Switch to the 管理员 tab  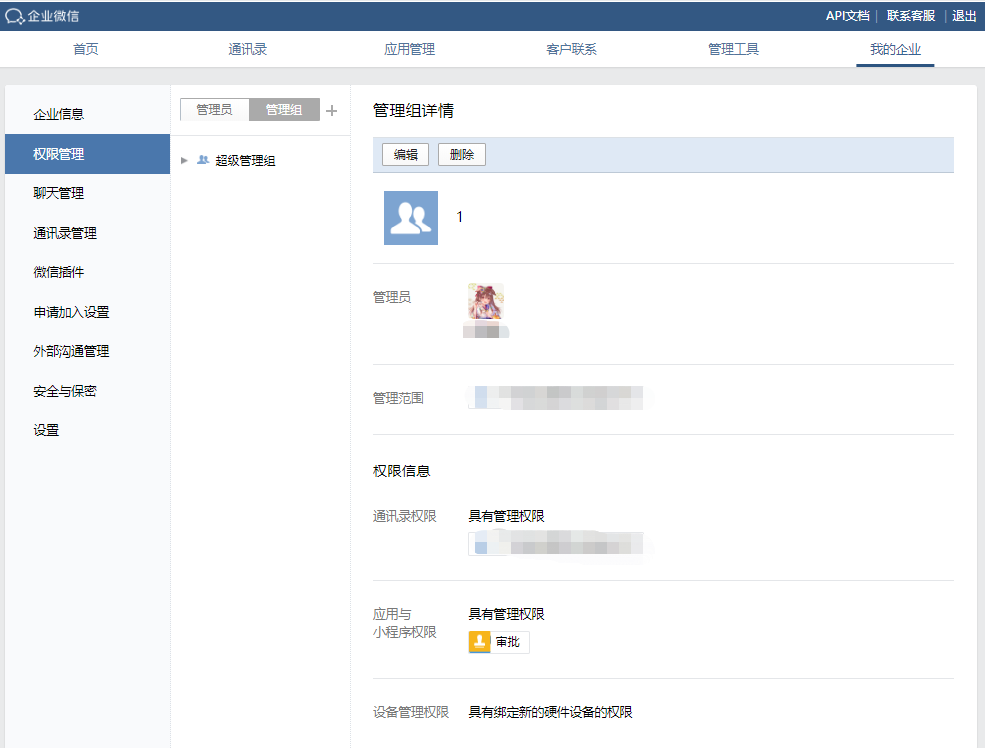click(214, 110)
